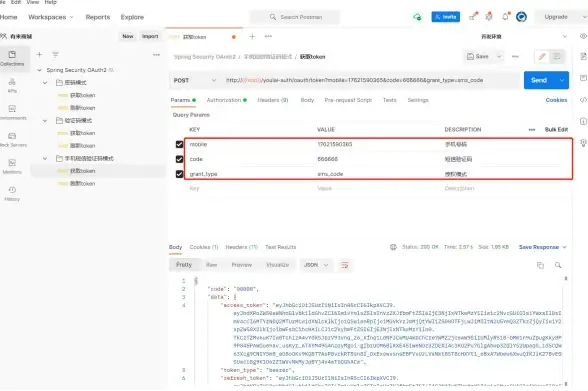Click the wrap lines icon in the response toolbar
Viewport: 588px width, 391px height.
tap(345, 265)
